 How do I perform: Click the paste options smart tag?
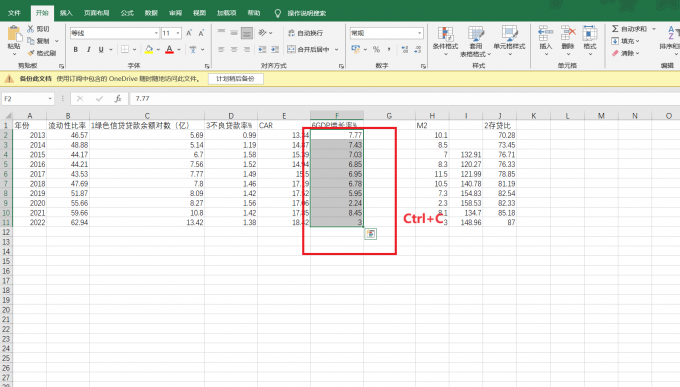click(370, 234)
